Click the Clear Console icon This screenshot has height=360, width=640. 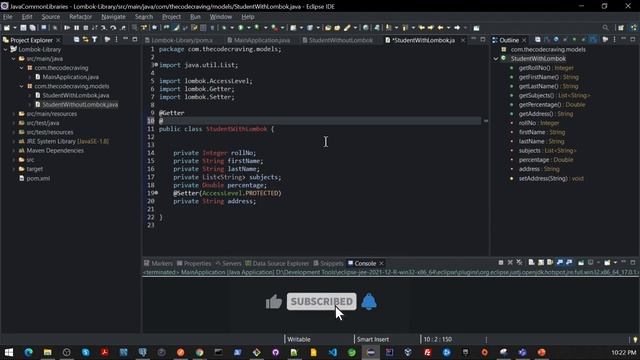click(x=531, y=262)
